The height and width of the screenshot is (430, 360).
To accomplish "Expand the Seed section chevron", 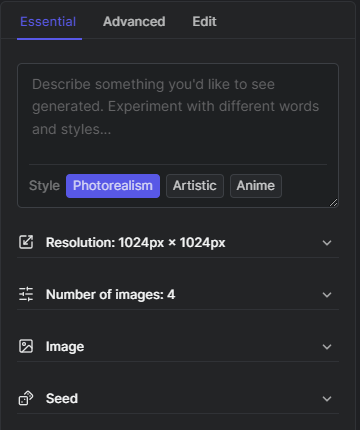I will [327, 399].
